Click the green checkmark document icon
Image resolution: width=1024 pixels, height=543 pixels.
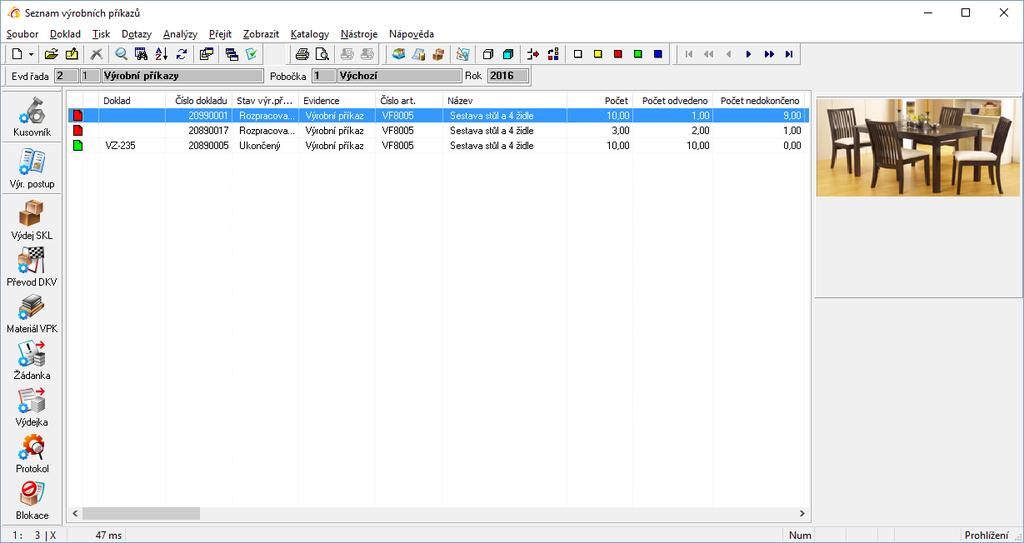click(x=251, y=54)
